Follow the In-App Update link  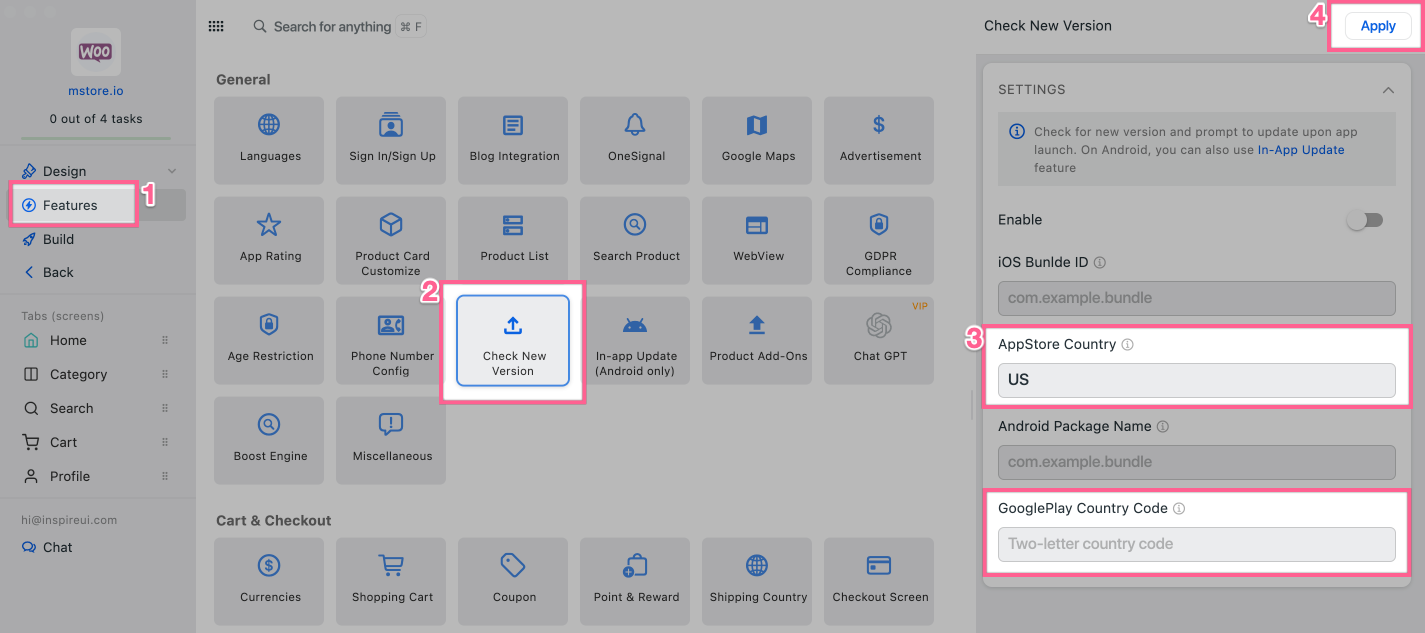coord(1300,150)
